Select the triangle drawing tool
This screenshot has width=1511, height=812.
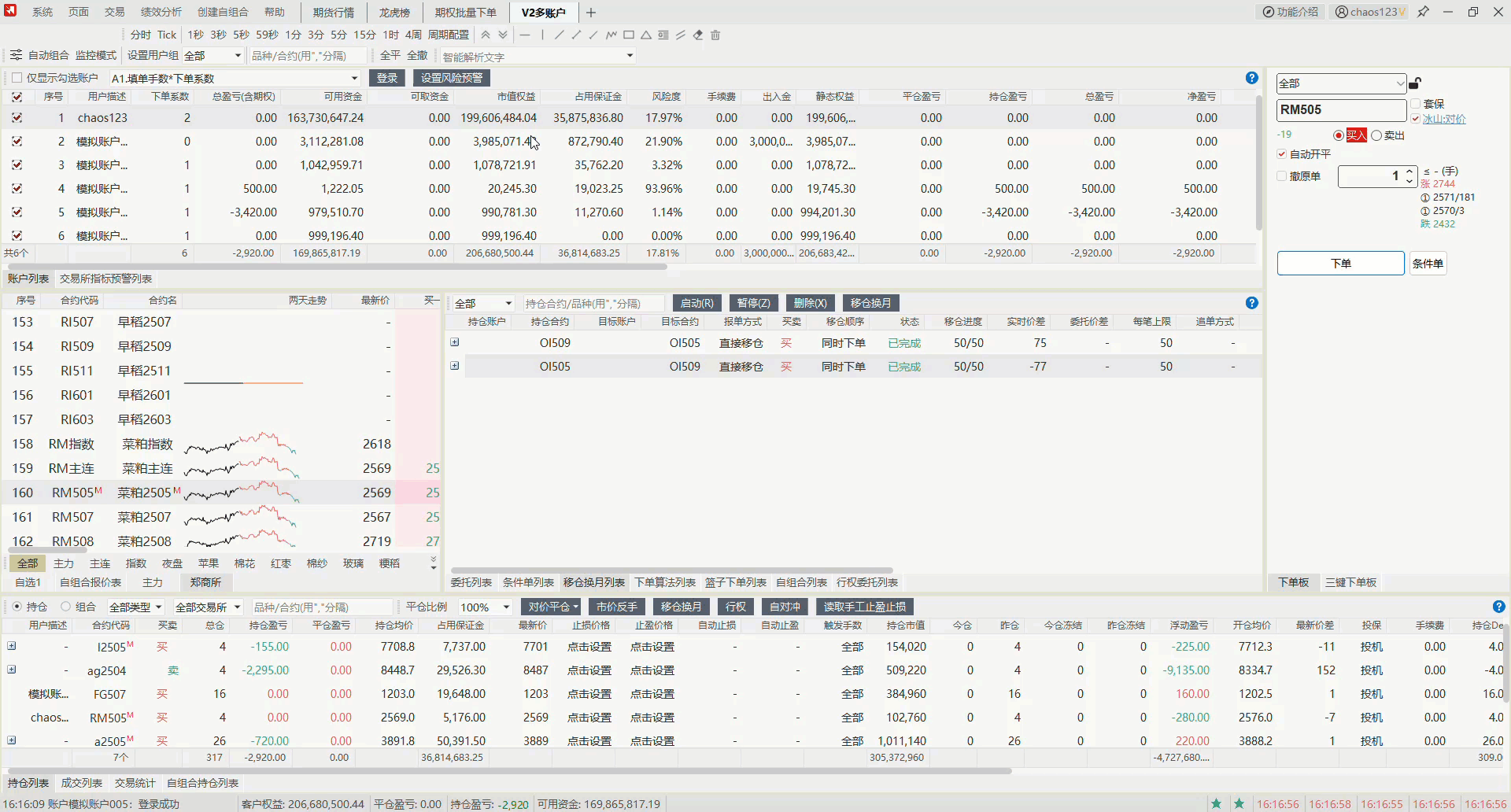pos(645,35)
